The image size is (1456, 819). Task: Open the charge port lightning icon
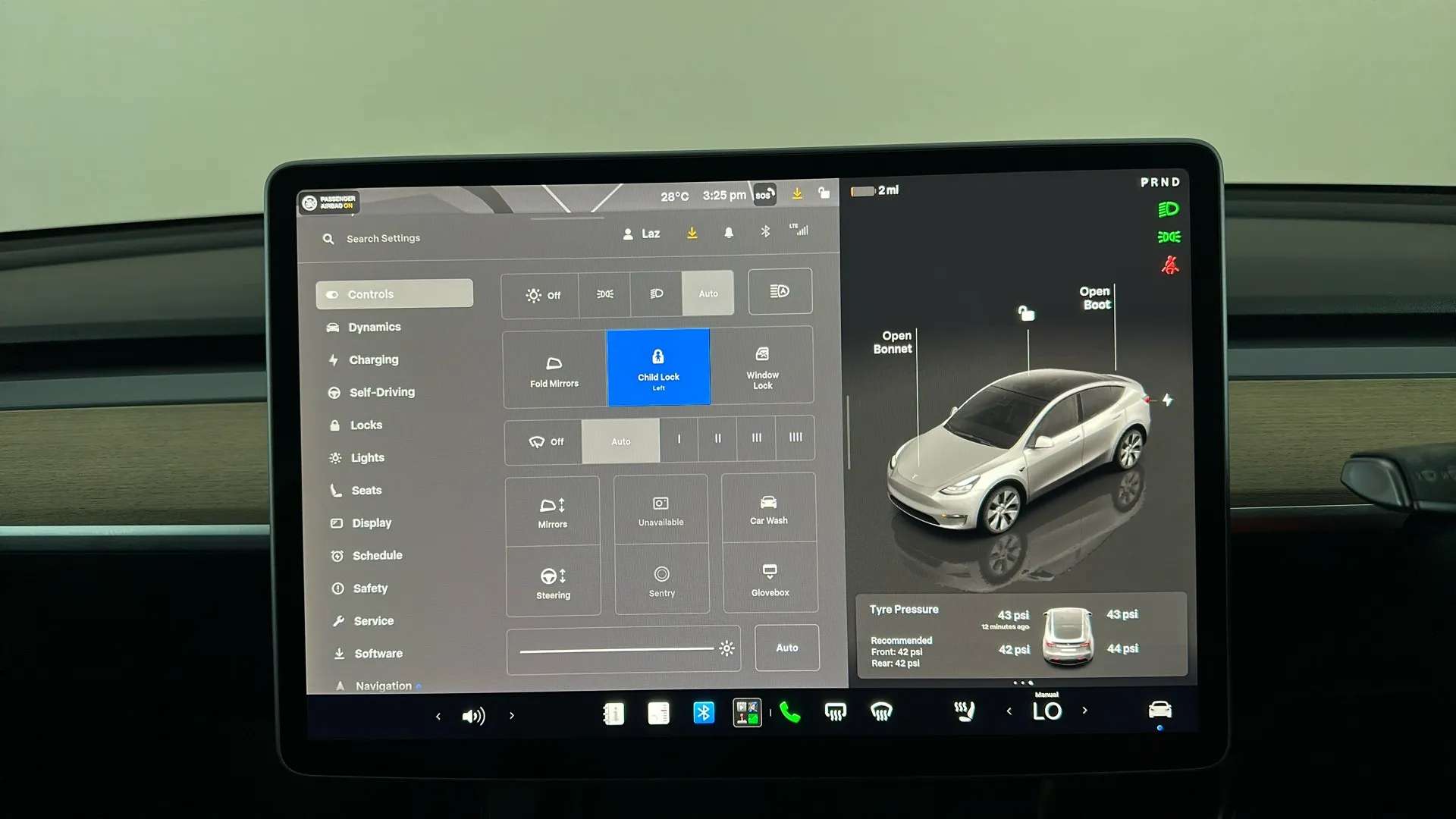click(x=1168, y=400)
